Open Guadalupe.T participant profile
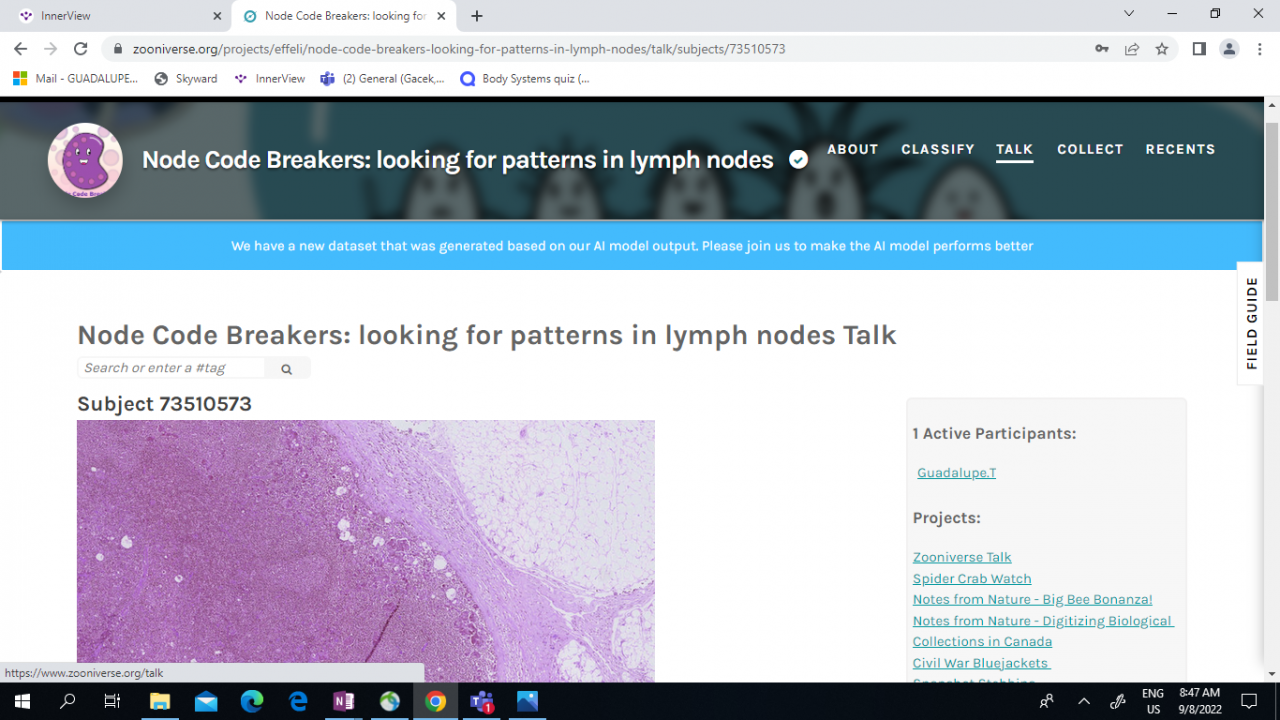This screenshot has width=1280, height=720. [x=956, y=473]
